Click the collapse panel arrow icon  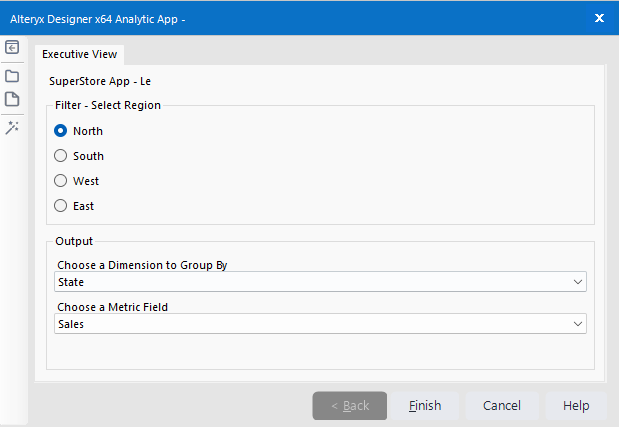[x=12, y=48]
